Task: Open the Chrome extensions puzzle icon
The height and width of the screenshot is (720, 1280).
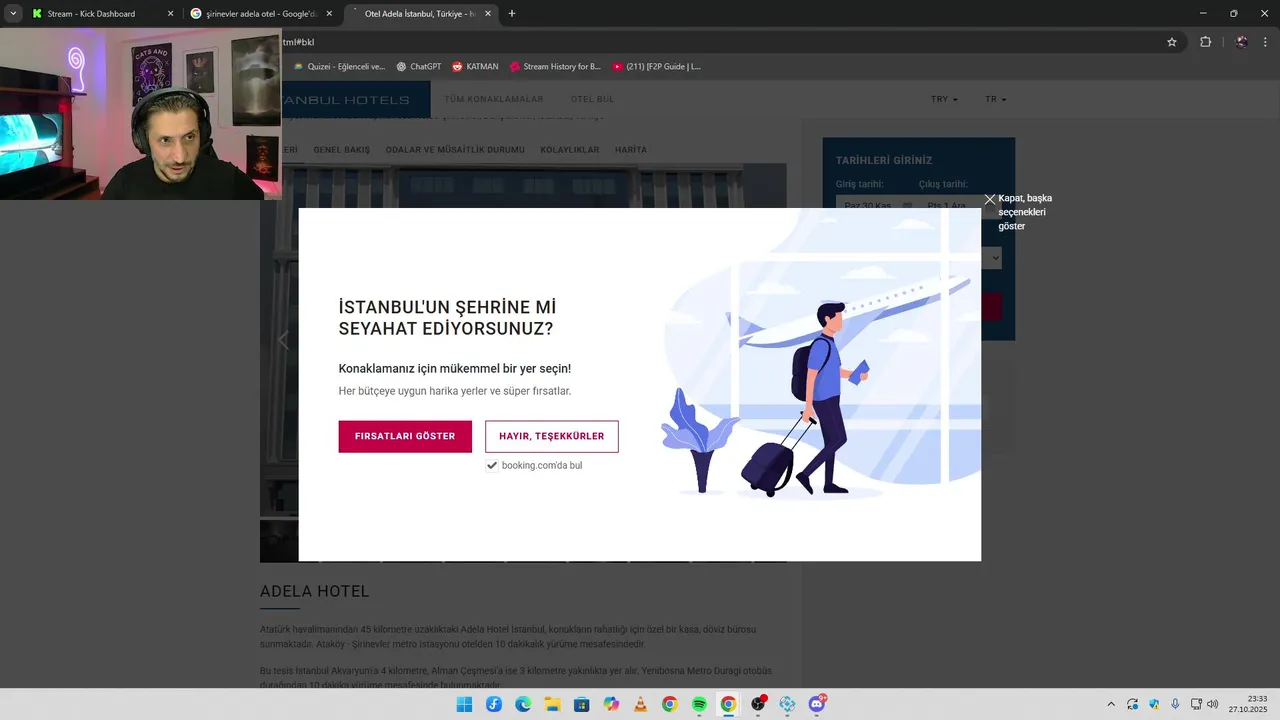Action: [1205, 42]
